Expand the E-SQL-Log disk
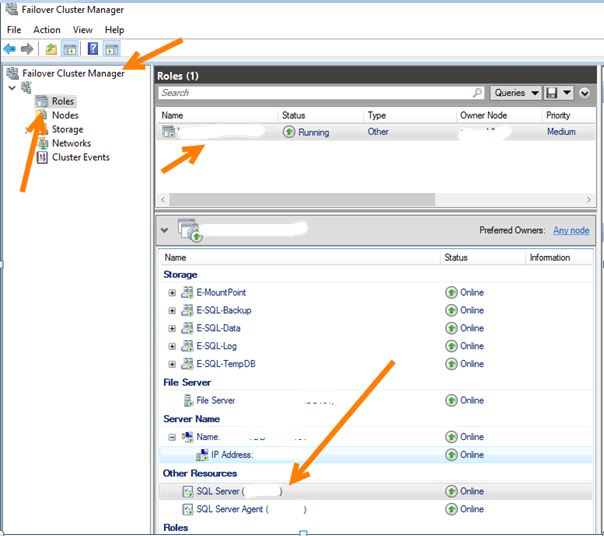604x536 pixels. [172, 346]
